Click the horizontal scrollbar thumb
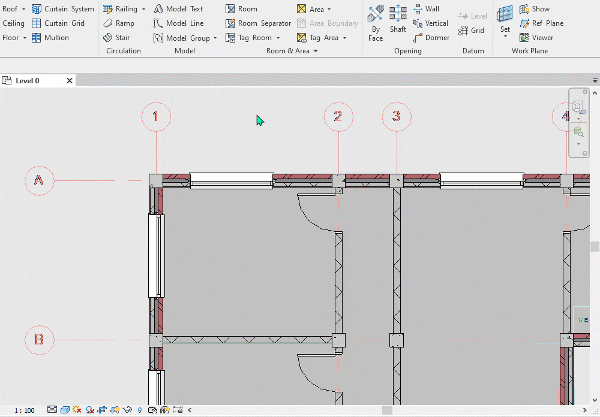Viewport: 600px width, 417px height. click(x=387, y=410)
